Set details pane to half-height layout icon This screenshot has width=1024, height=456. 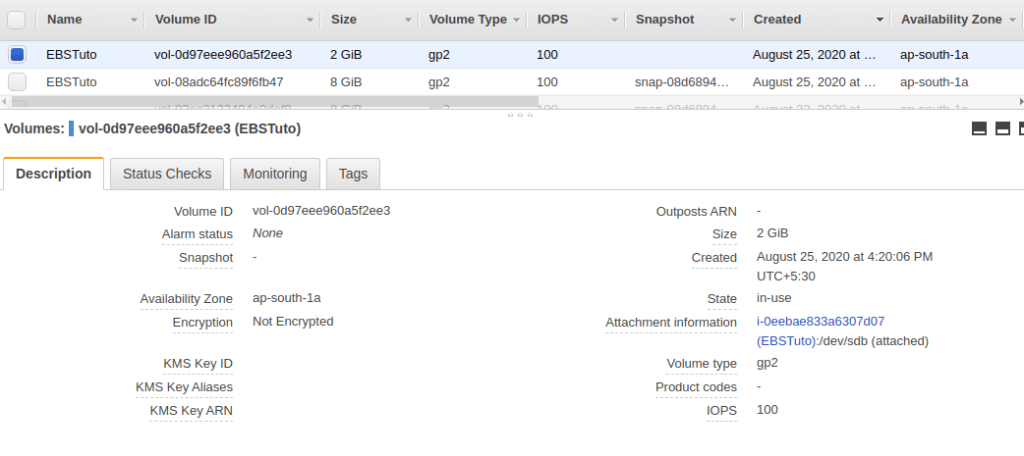[1002, 129]
